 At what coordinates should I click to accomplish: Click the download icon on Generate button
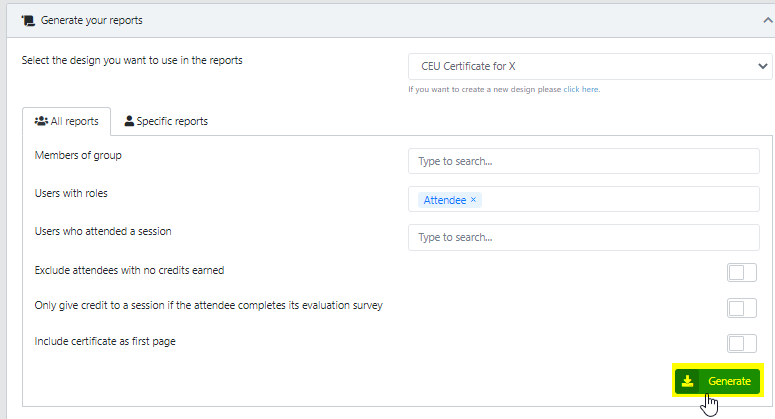click(x=687, y=381)
